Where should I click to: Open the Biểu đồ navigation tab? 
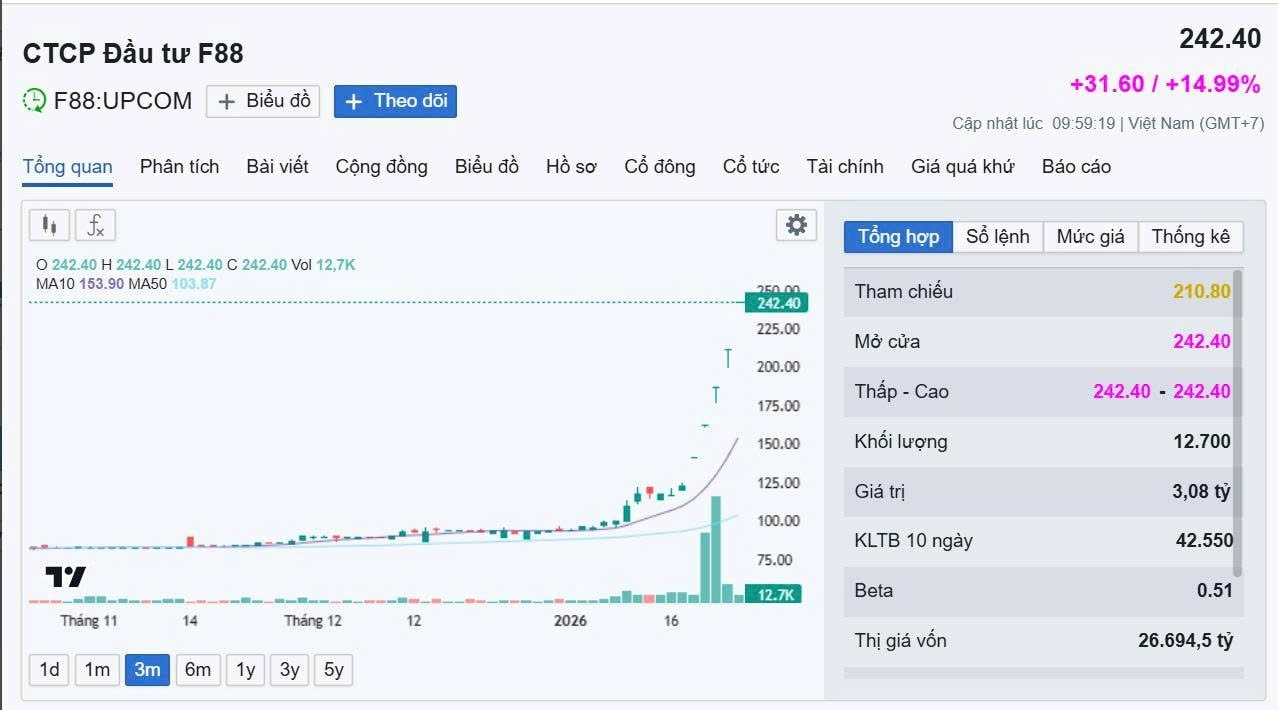pyautogui.click(x=487, y=167)
